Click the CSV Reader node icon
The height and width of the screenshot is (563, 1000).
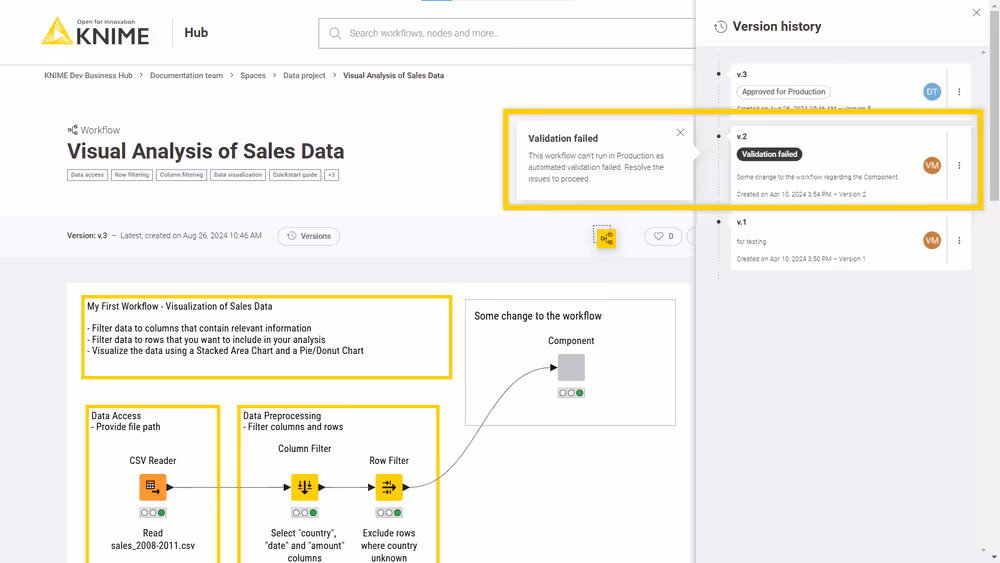coord(152,487)
